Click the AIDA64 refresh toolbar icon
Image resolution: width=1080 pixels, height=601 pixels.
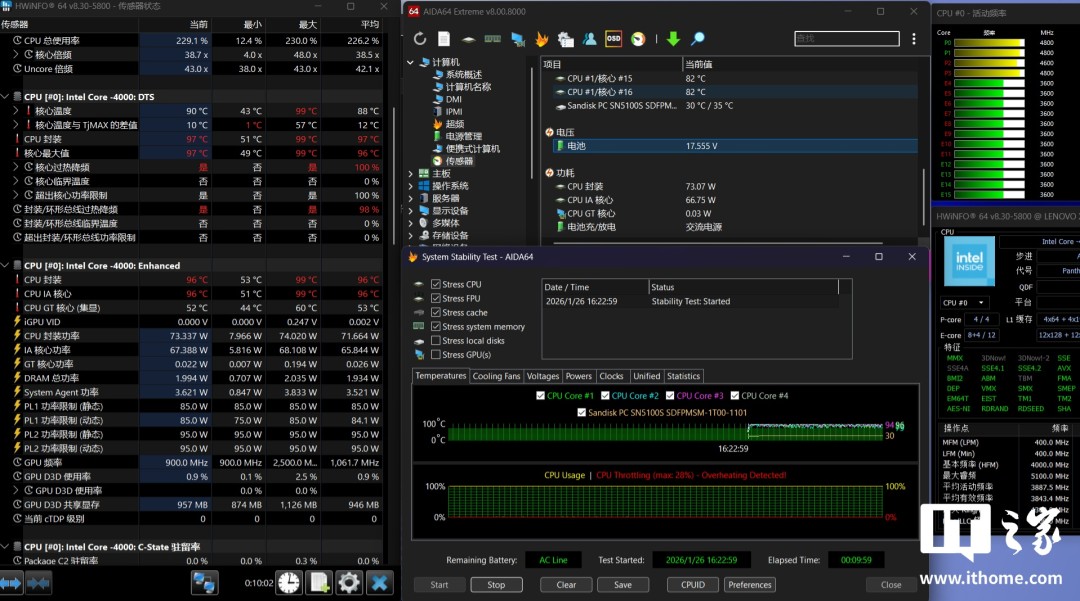(x=419, y=39)
